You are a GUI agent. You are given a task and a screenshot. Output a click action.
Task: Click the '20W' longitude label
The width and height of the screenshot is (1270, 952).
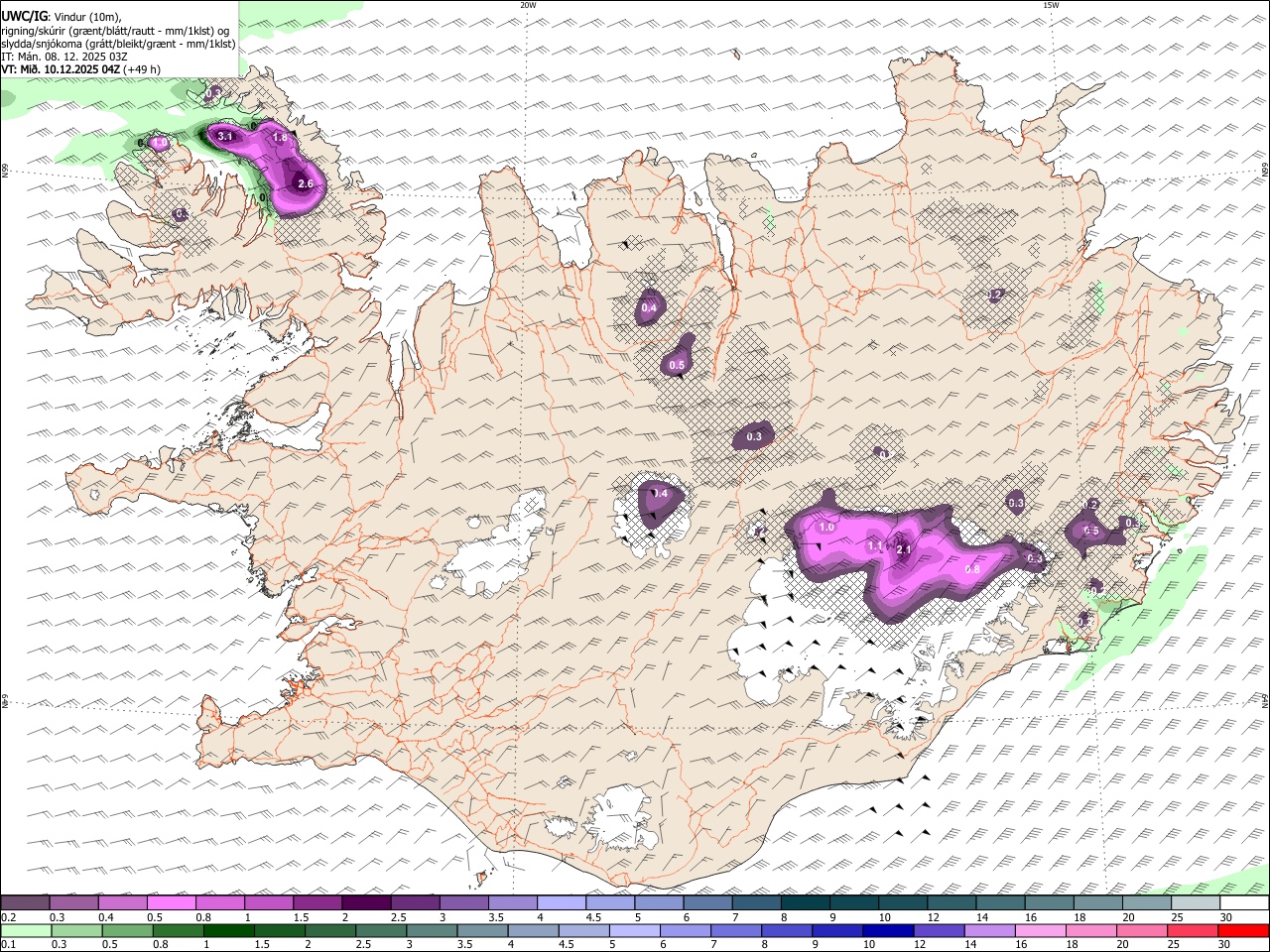(528, 5)
